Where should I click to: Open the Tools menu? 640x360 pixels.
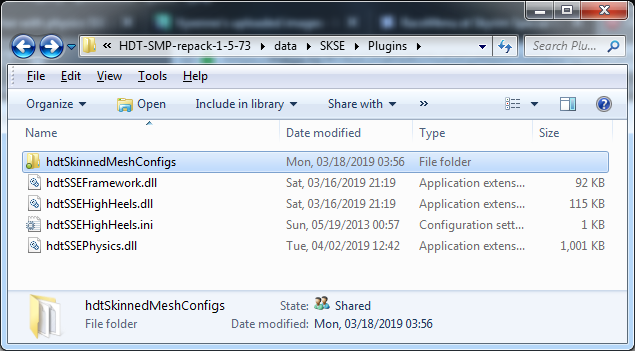click(152, 76)
